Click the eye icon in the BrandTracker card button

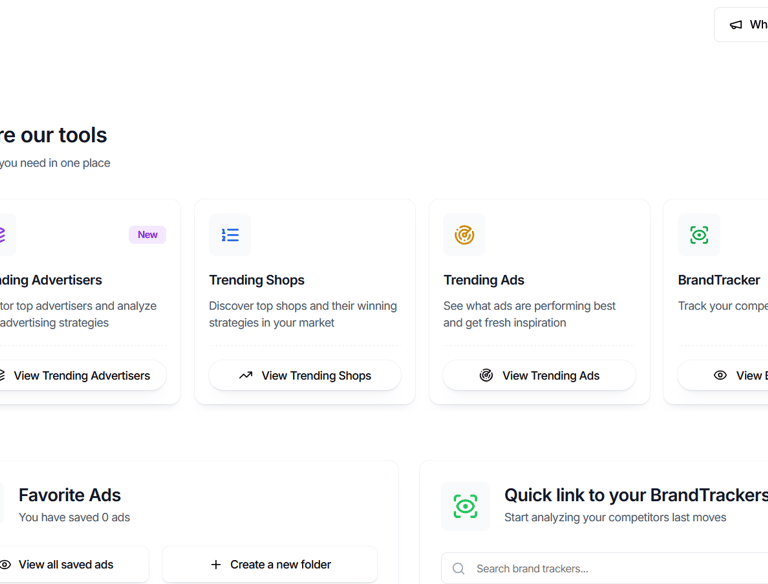(720, 376)
